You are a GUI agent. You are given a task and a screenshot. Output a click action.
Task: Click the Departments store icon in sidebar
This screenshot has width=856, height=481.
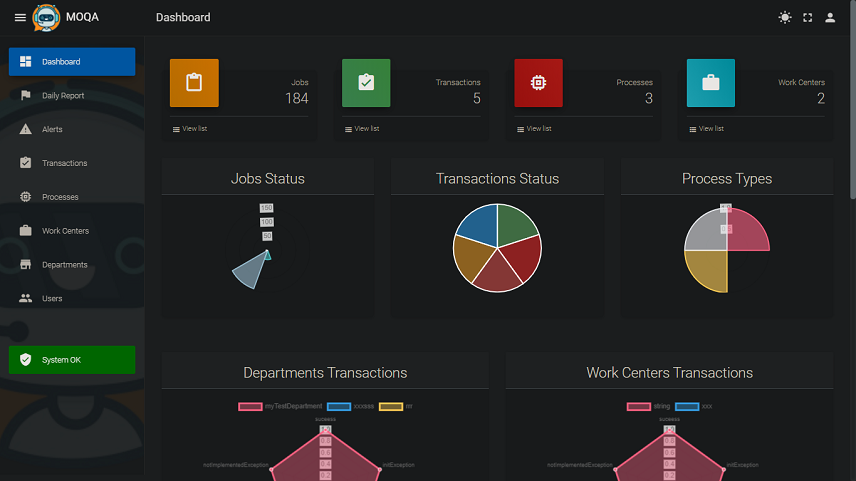(26, 265)
